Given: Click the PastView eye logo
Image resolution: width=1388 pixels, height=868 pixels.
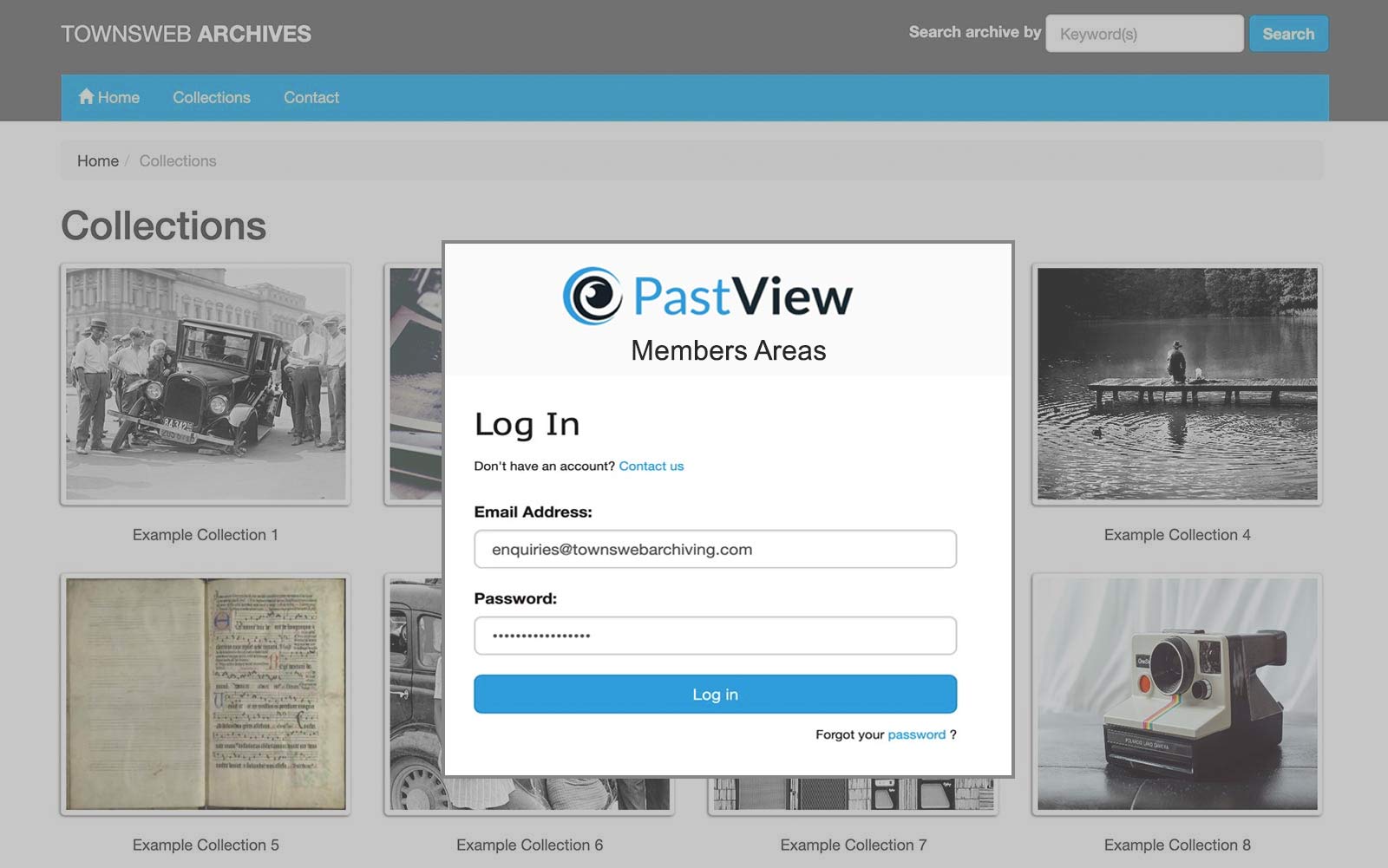Looking at the screenshot, I should pyautogui.click(x=593, y=296).
